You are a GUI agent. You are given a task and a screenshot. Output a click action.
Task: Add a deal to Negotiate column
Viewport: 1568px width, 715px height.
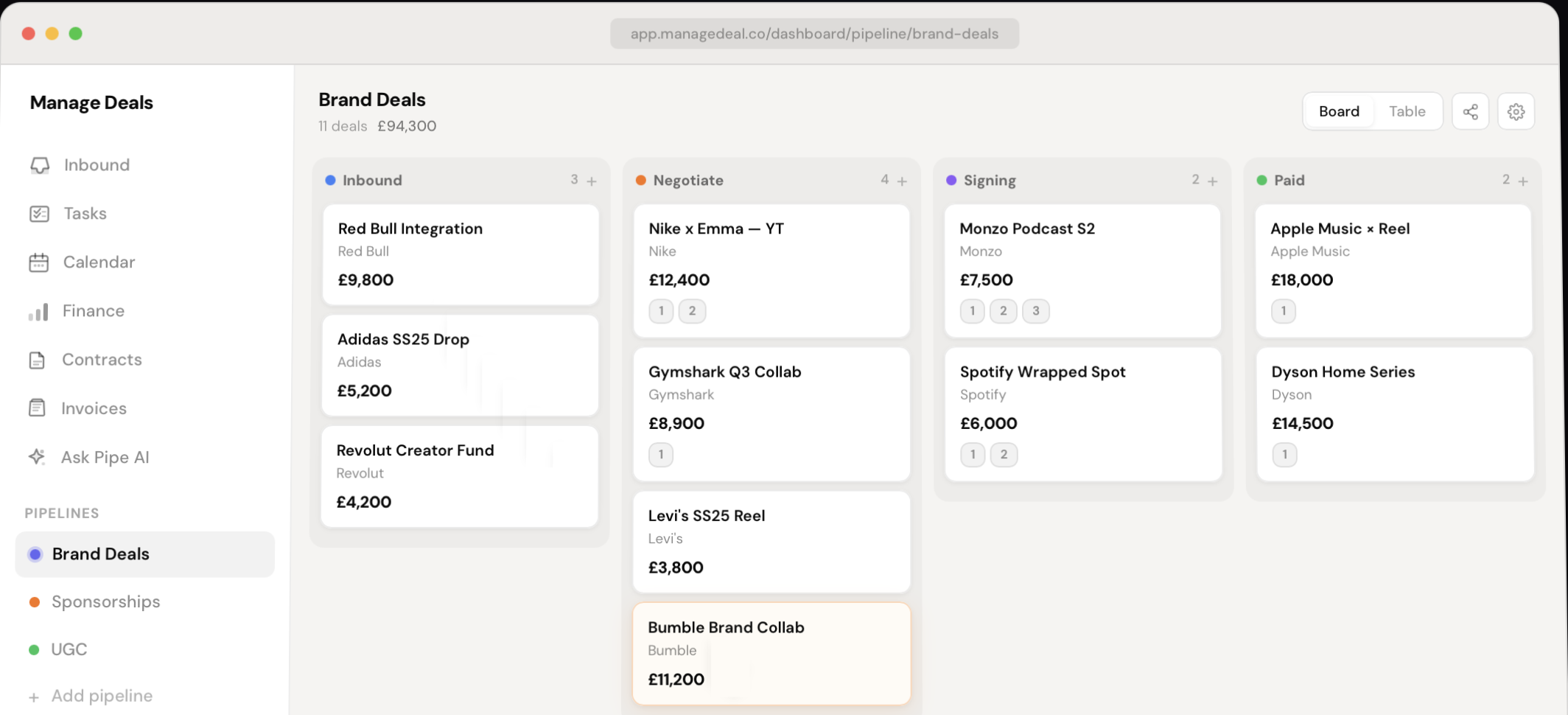902,181
